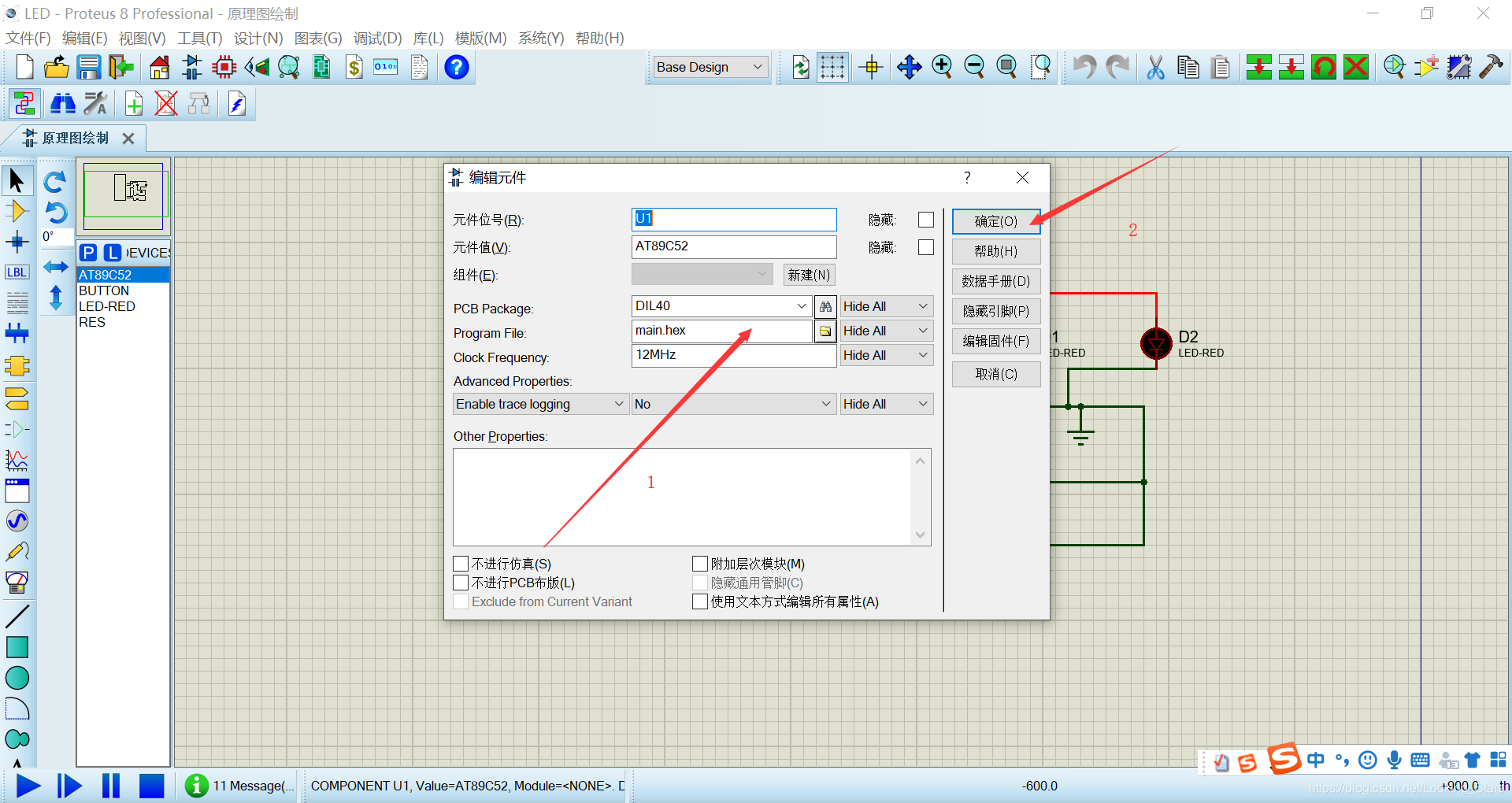Open the blue Help question mark icon
Screen dimensions: 1512x803
[x=457, y=67]
